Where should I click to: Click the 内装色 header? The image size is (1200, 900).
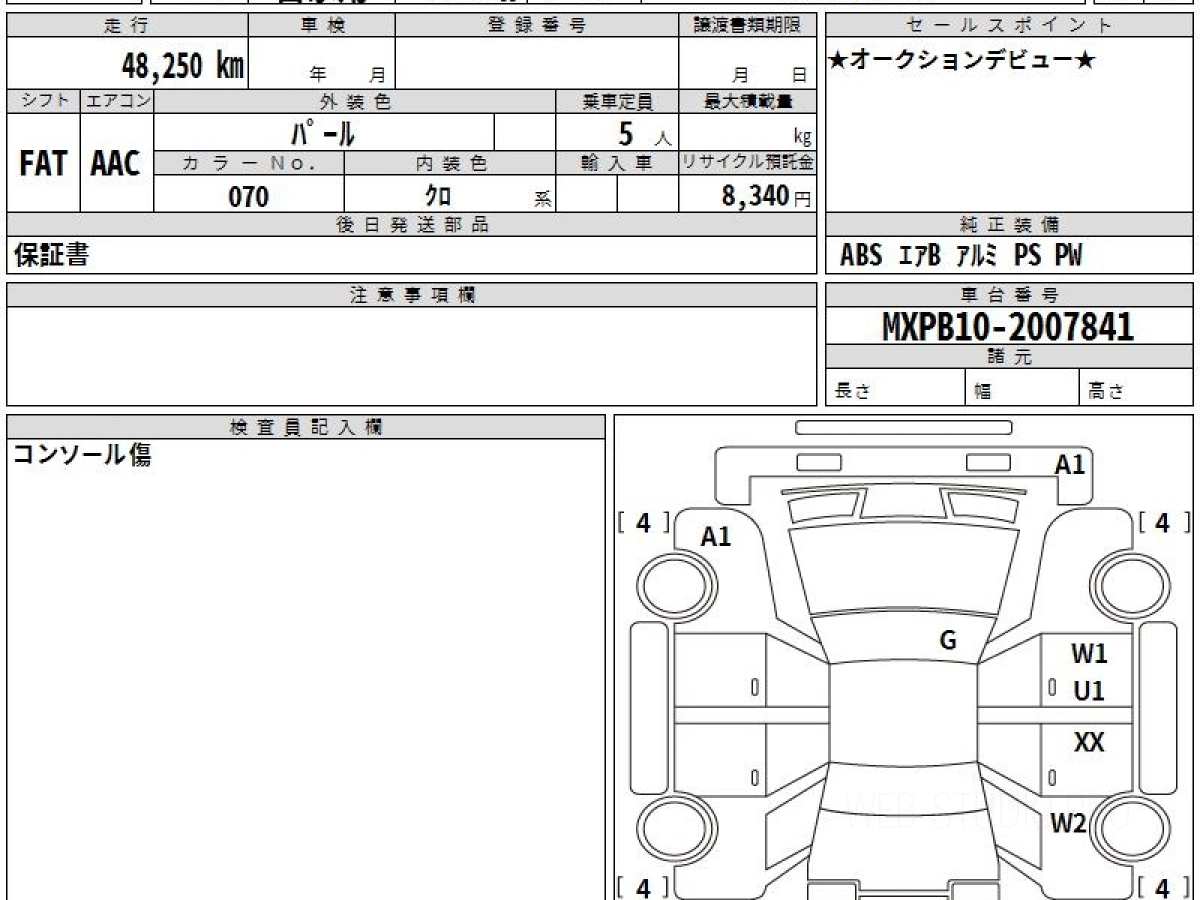point(450,164)
